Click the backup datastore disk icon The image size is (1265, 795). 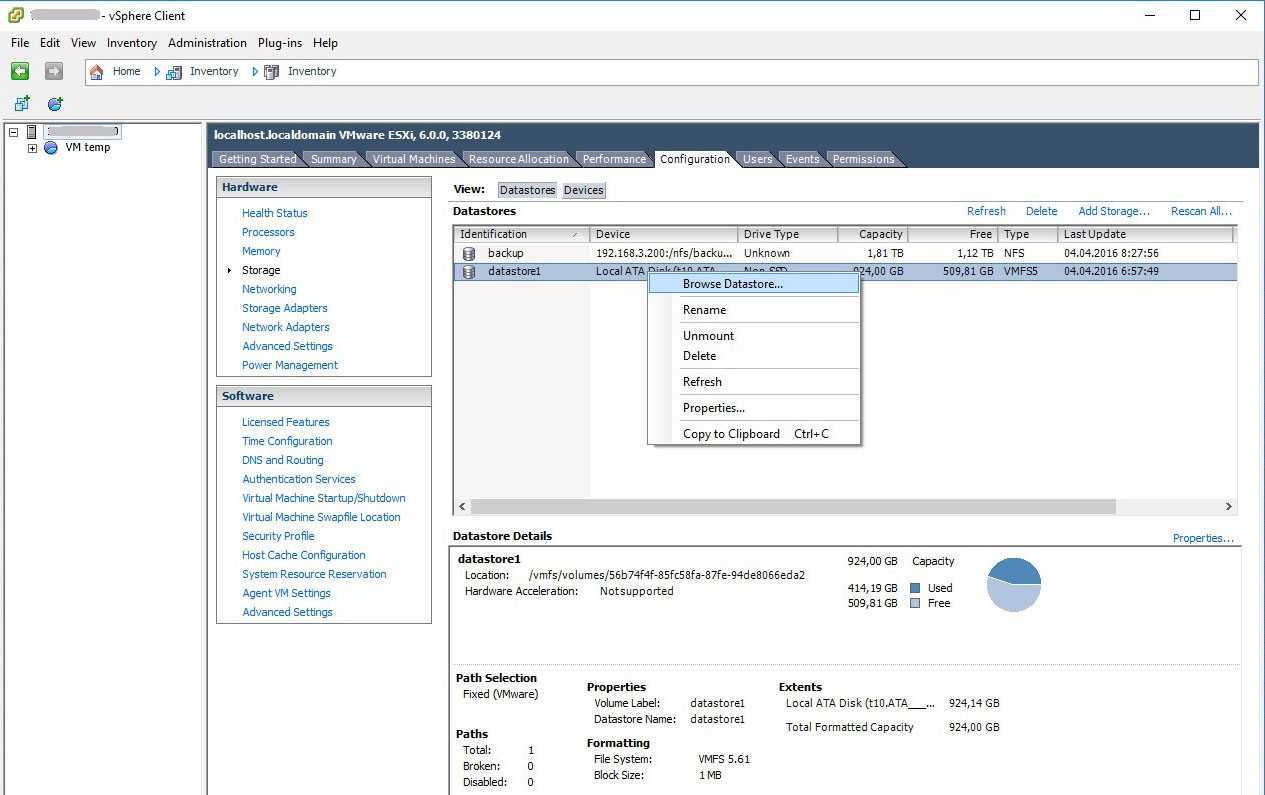point(469,253)
